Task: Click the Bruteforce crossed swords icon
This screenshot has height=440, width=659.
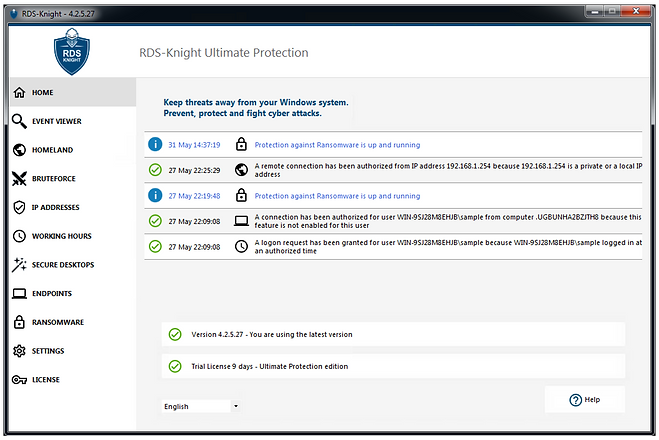Action: [19, 179]
